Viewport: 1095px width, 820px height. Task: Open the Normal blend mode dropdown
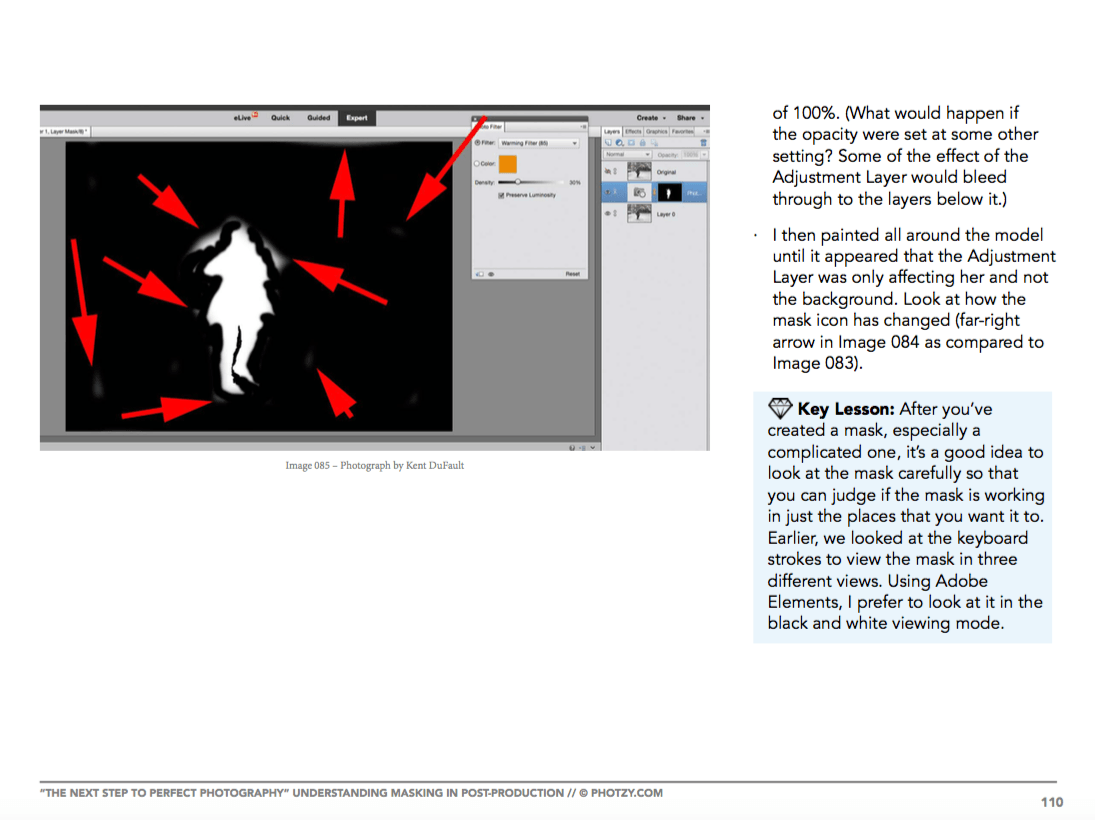(627, 155)
